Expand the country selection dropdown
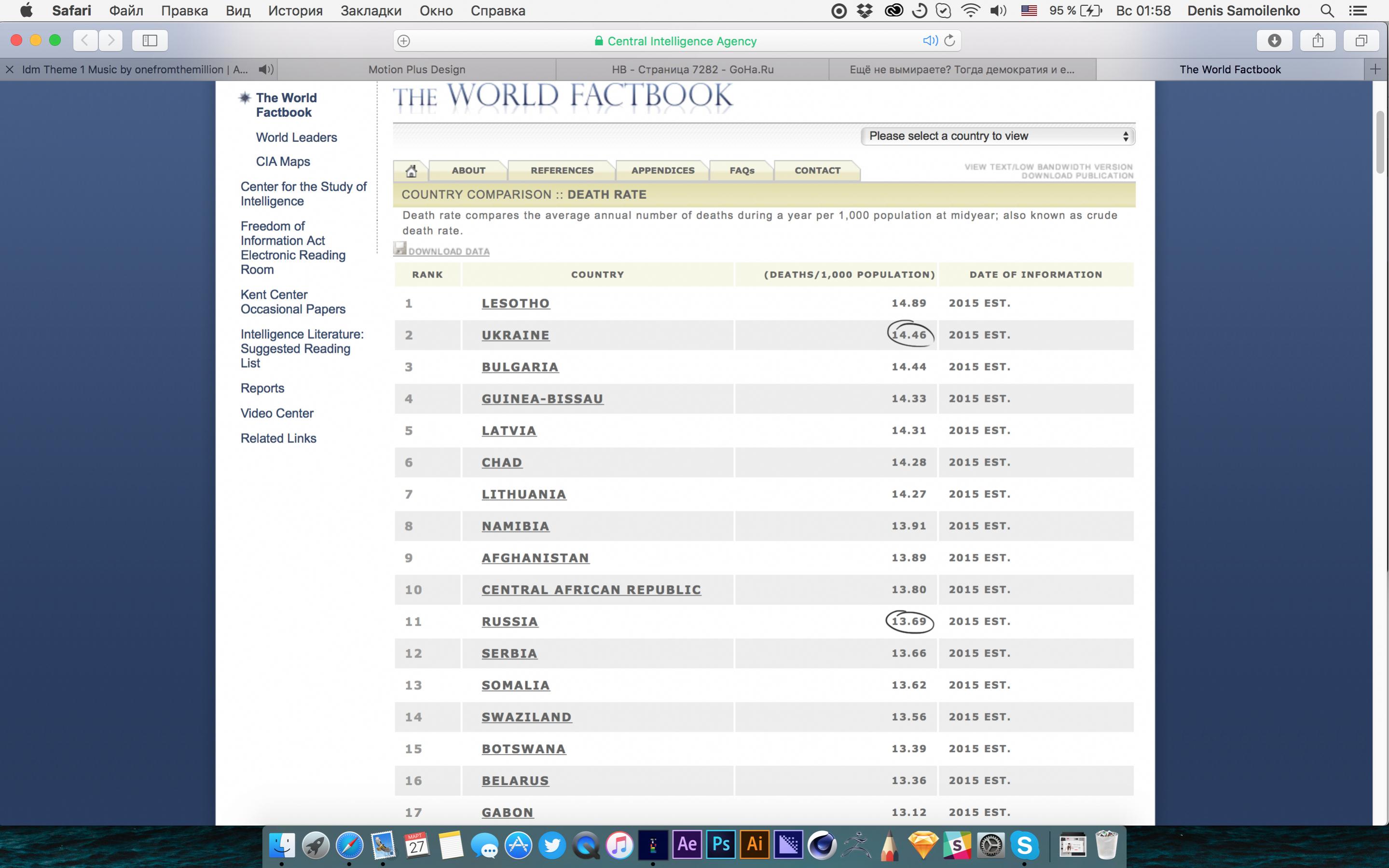 coord(998,136)
